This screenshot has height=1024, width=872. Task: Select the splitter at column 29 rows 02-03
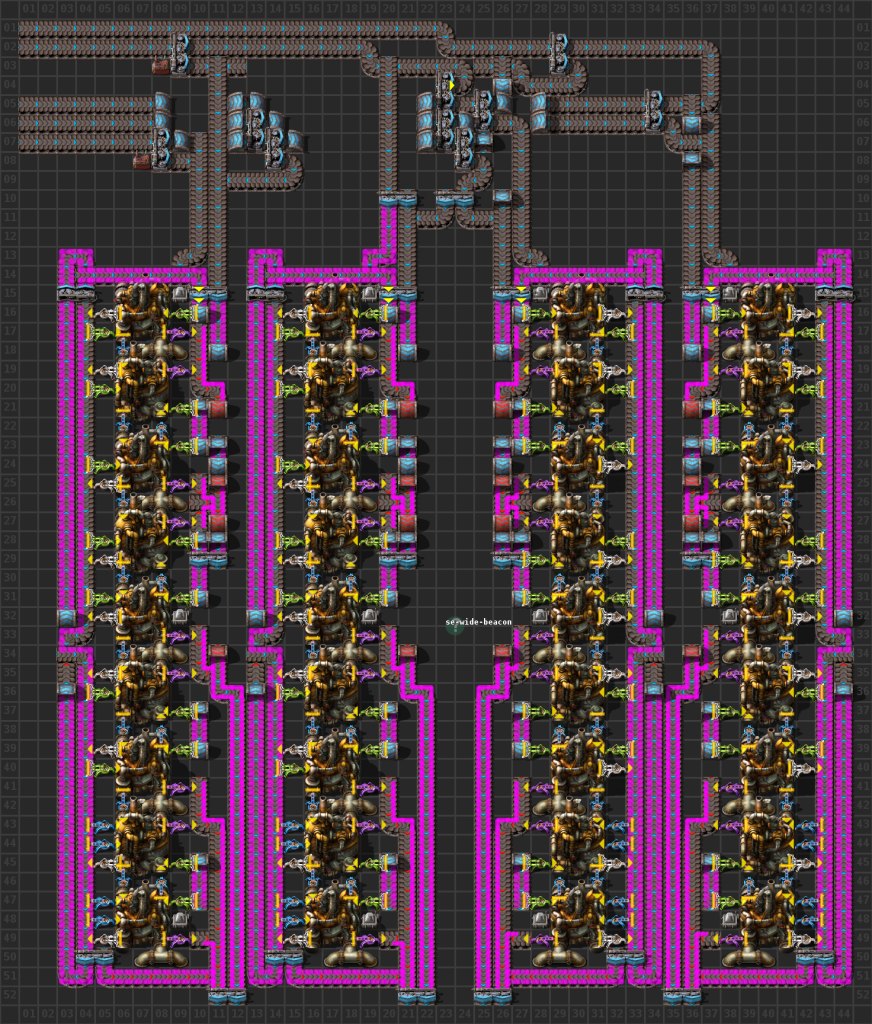tap(559, 54)
